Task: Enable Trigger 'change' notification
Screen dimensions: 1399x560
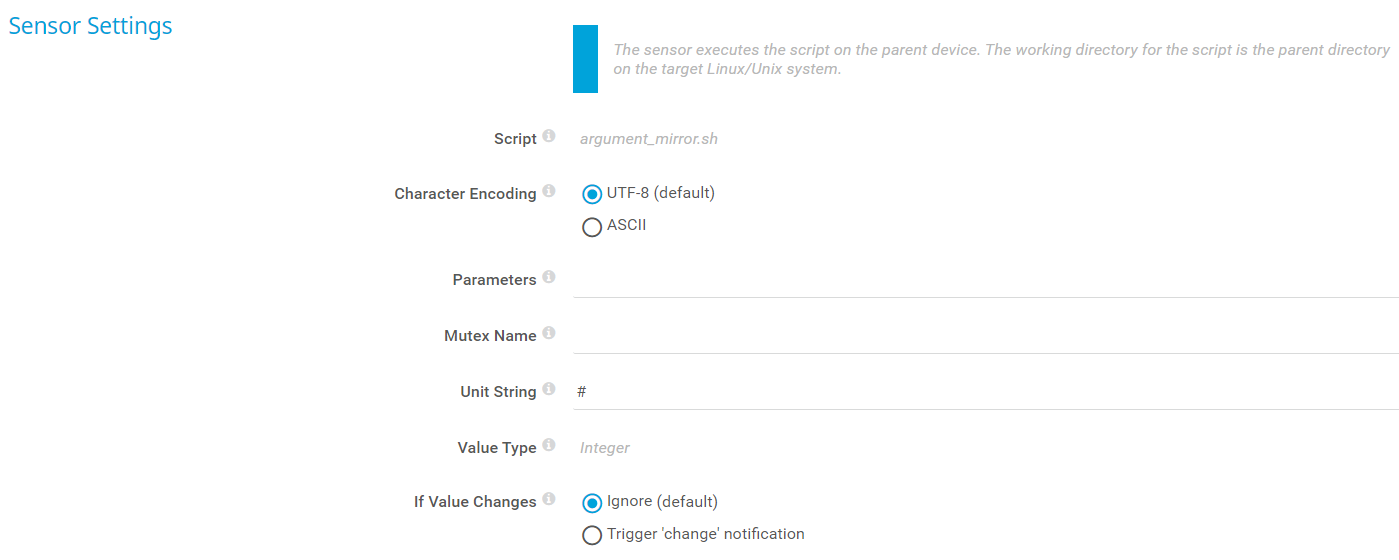Action: [592, 535]
